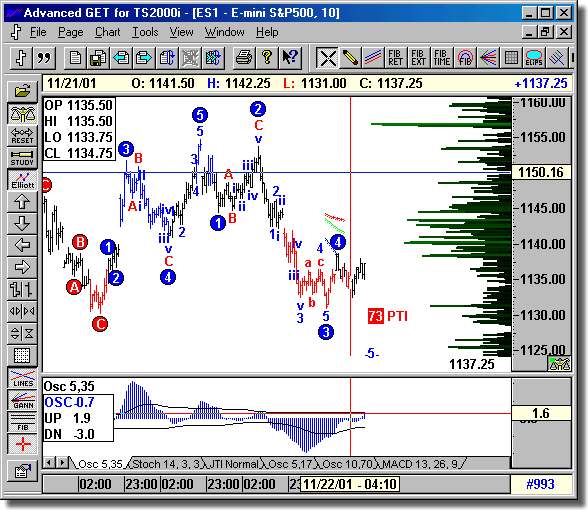The width and height of the screenshot is (588, 510).
Task: Switch to the Stoch 14, 3, 3 tab
Action: 166,464
